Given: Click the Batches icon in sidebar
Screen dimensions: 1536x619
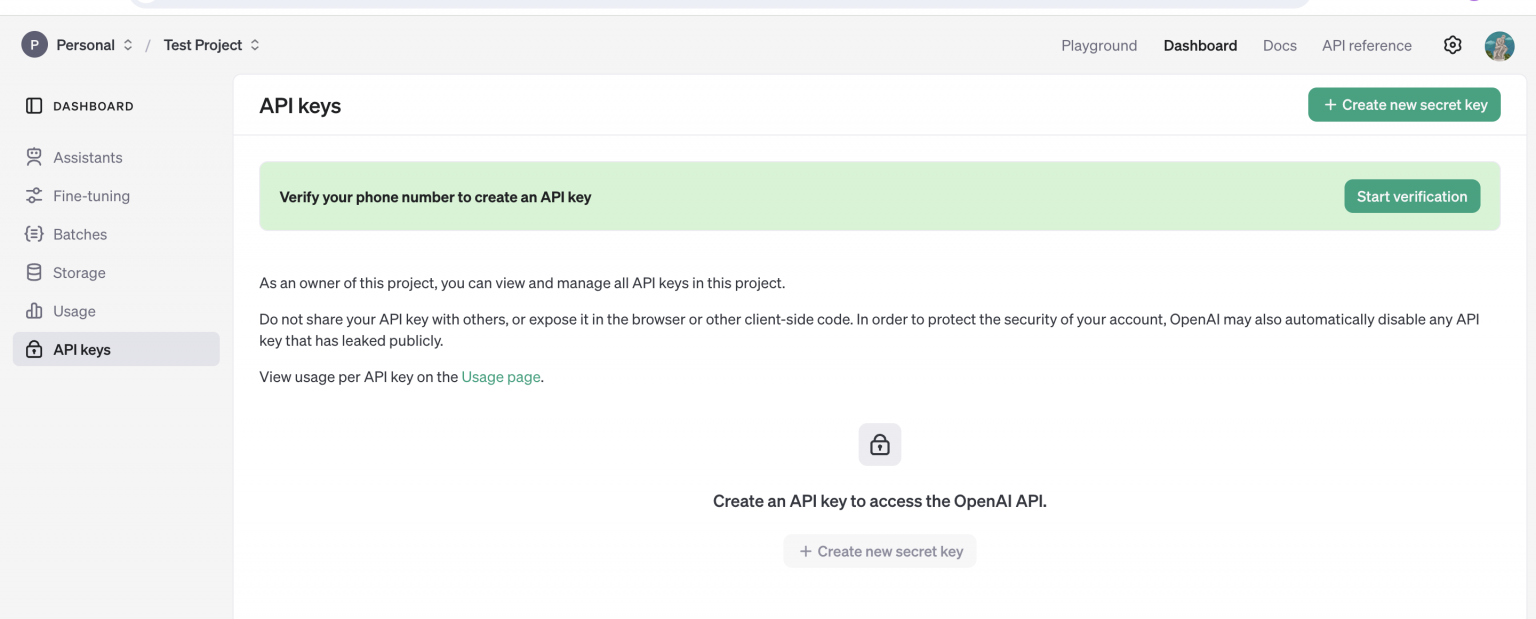Looking at the screenshot, I should pyautogui.click(x=34, y=234).
